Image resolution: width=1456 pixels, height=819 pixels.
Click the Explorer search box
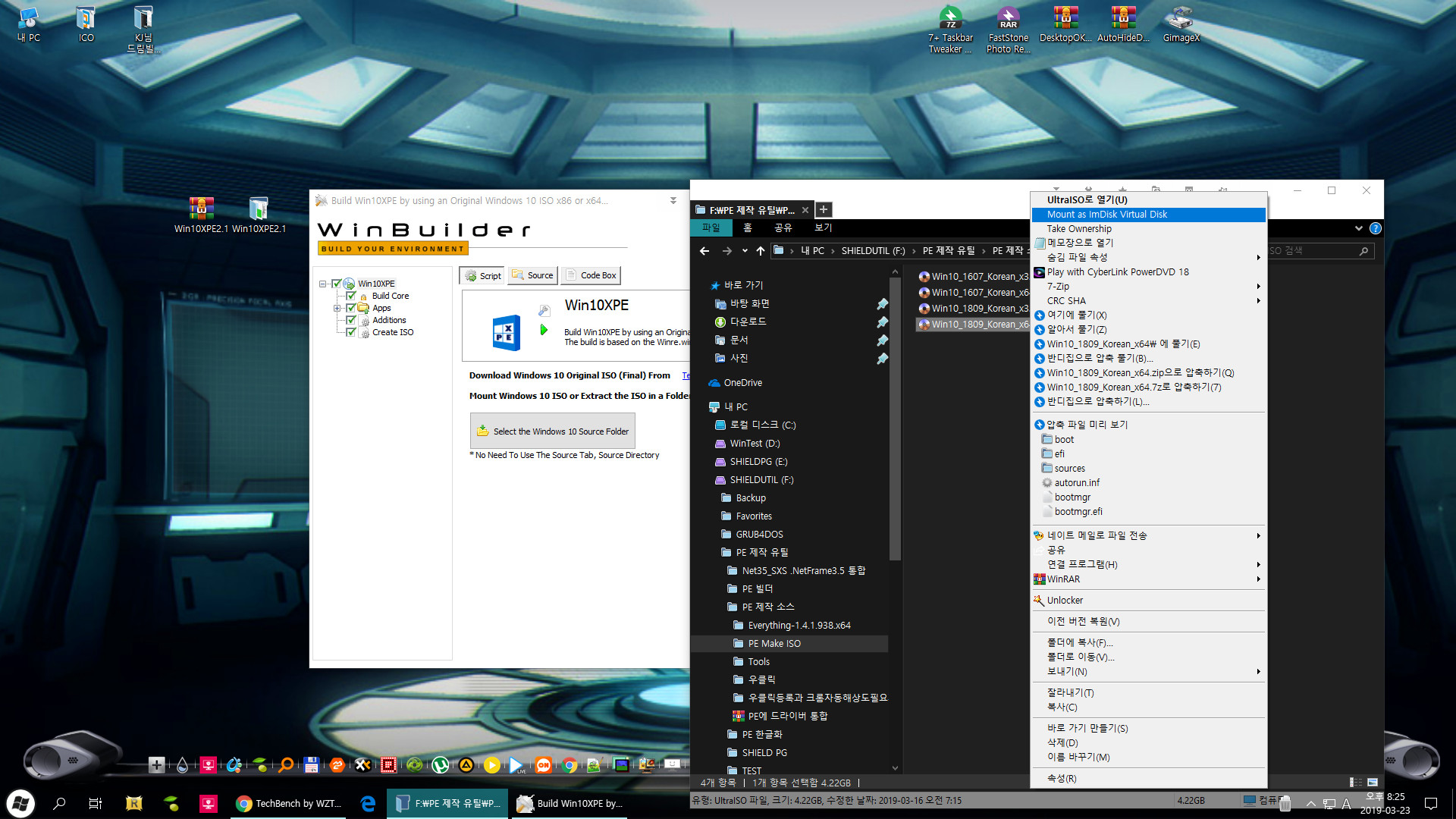tap(1318, 251)
